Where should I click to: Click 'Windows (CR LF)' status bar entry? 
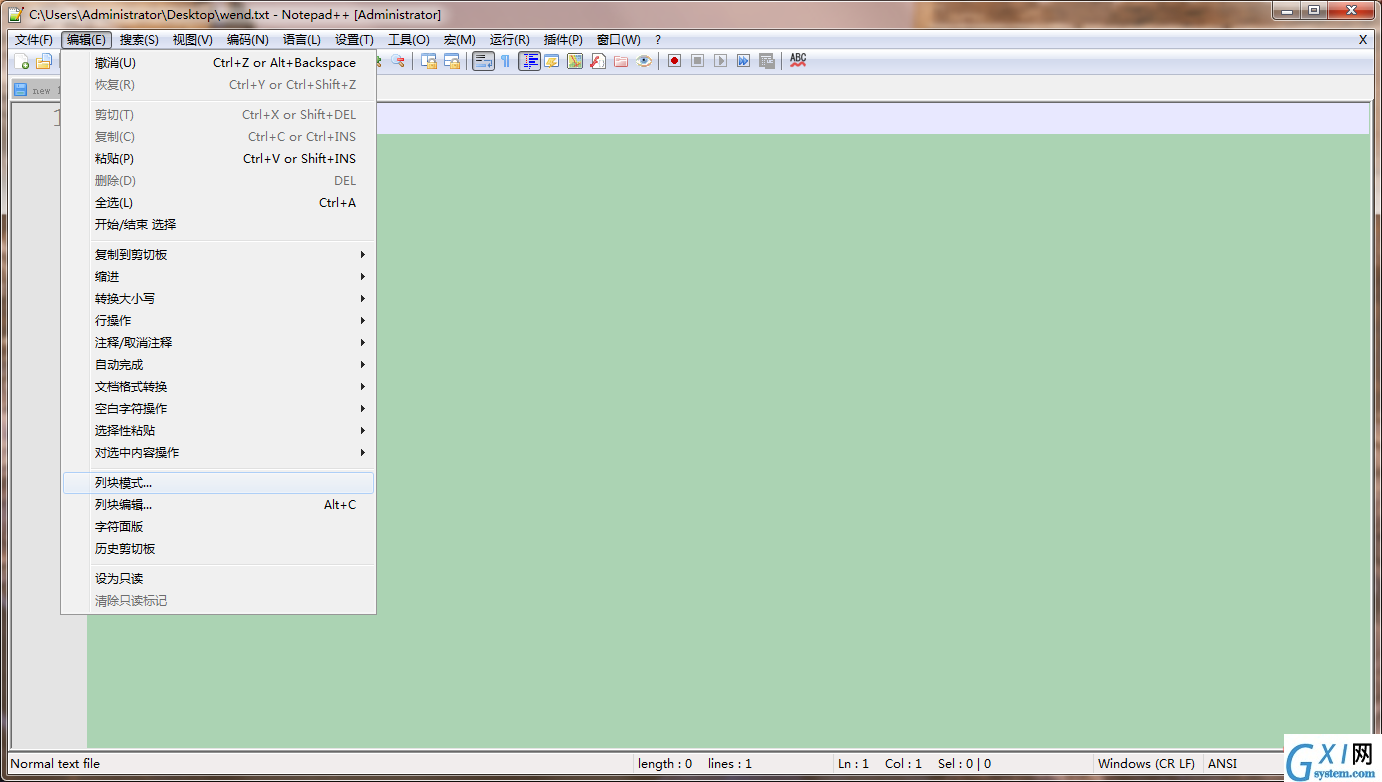coord(1146,764)
